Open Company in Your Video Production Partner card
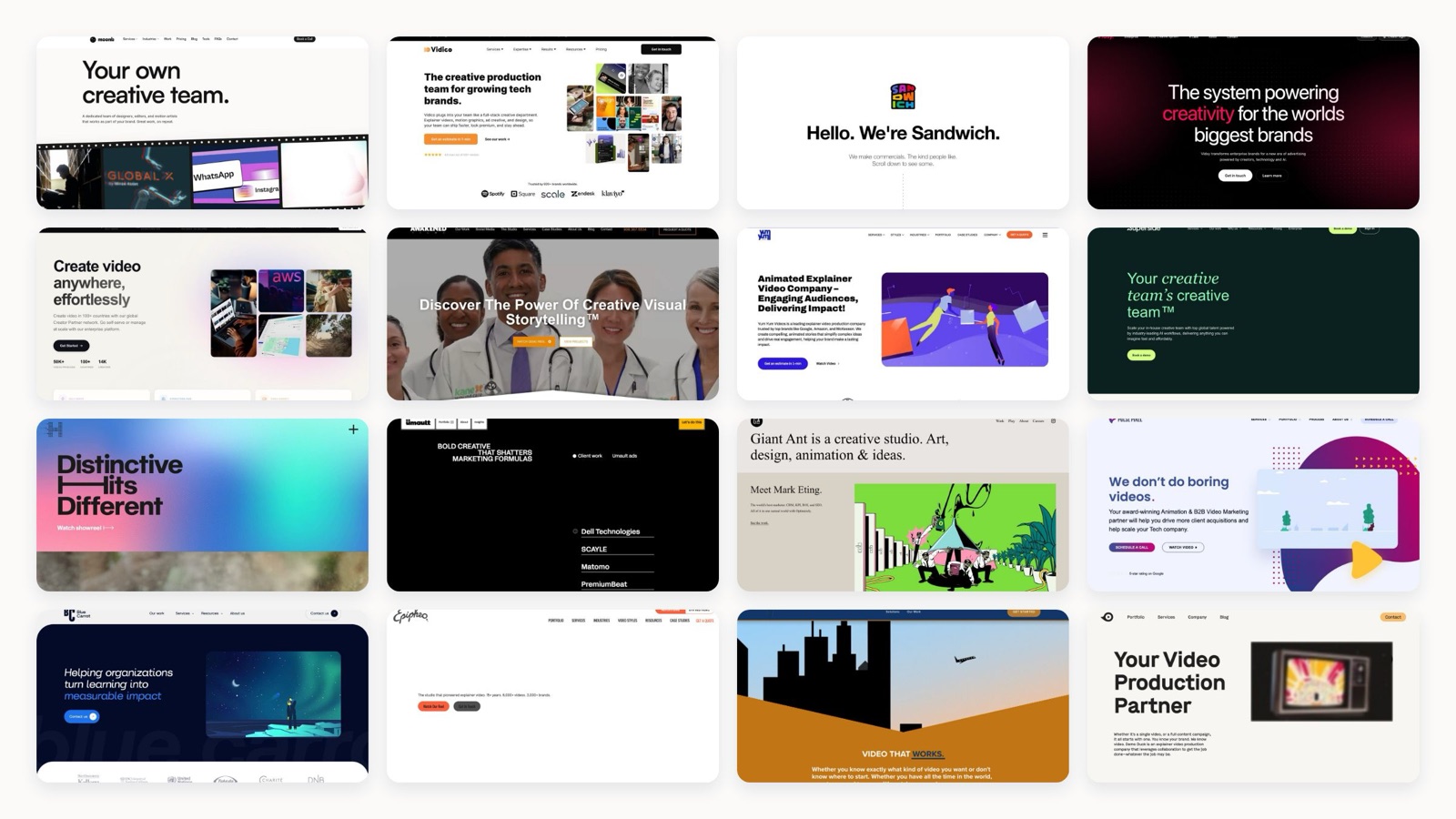This screenshot has width=1456, height=819. point(1197,617)
